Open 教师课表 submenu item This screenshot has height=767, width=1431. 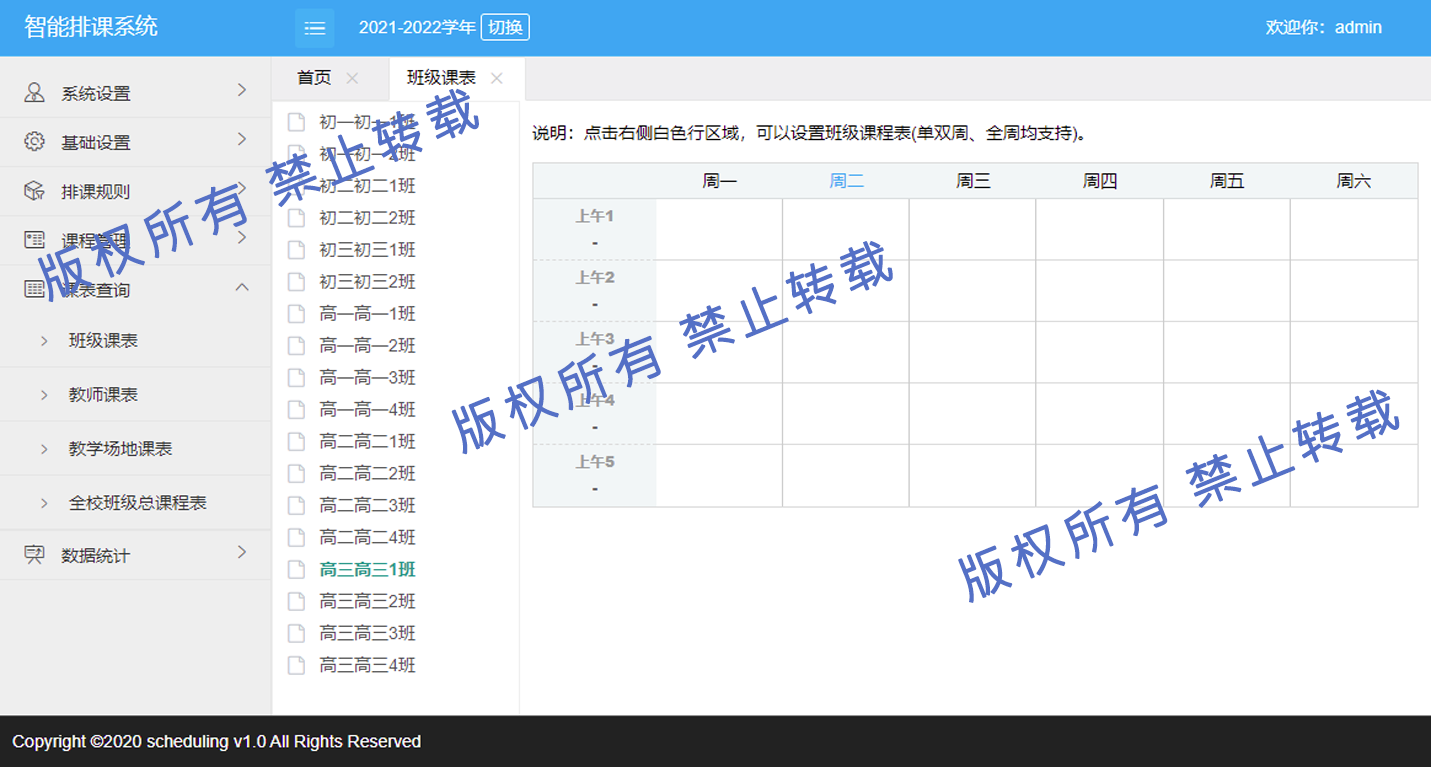[103, 395]
